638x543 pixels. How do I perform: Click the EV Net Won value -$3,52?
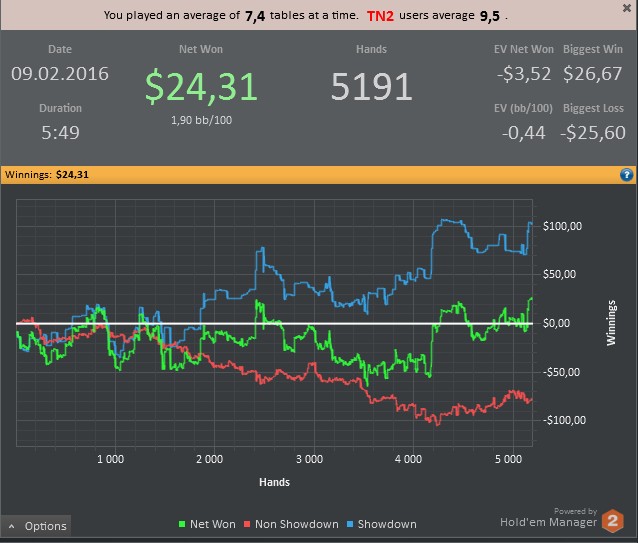click(x=524, y=74)
